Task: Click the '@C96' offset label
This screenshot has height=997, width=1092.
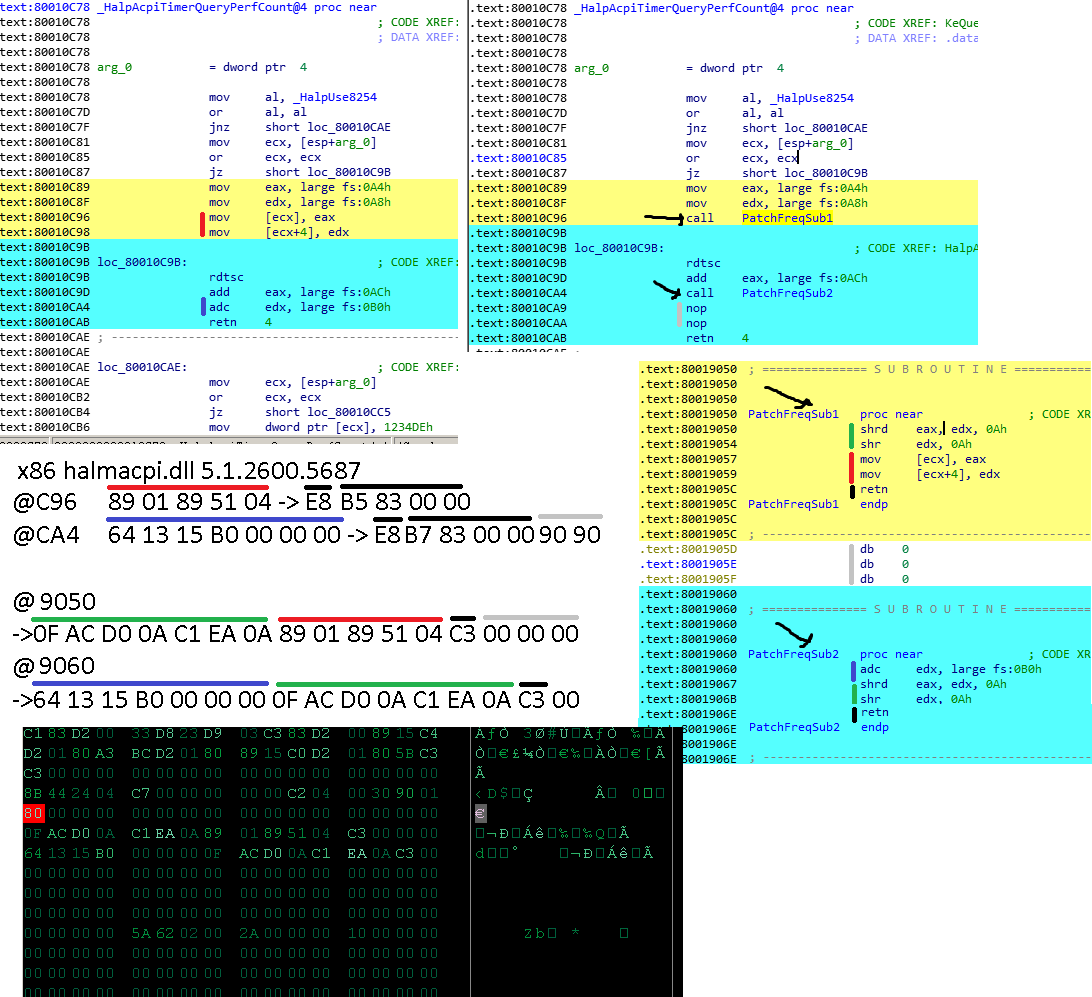Action: [45, 502]
